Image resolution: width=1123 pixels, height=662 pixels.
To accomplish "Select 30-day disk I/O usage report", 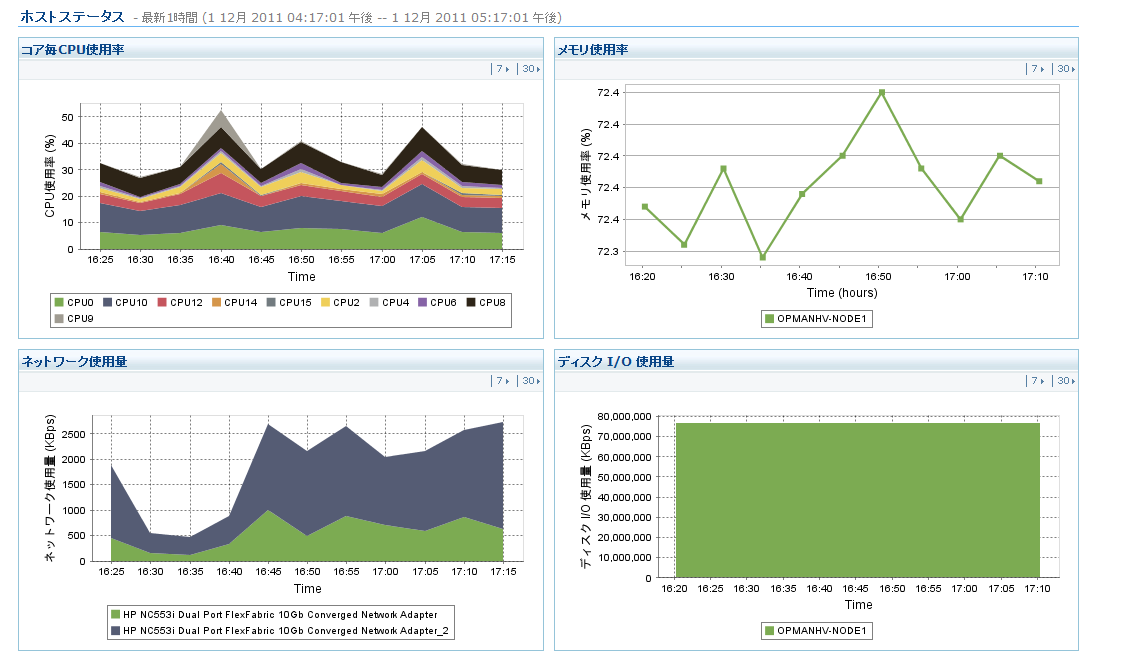I will (x=1066, y=380).
